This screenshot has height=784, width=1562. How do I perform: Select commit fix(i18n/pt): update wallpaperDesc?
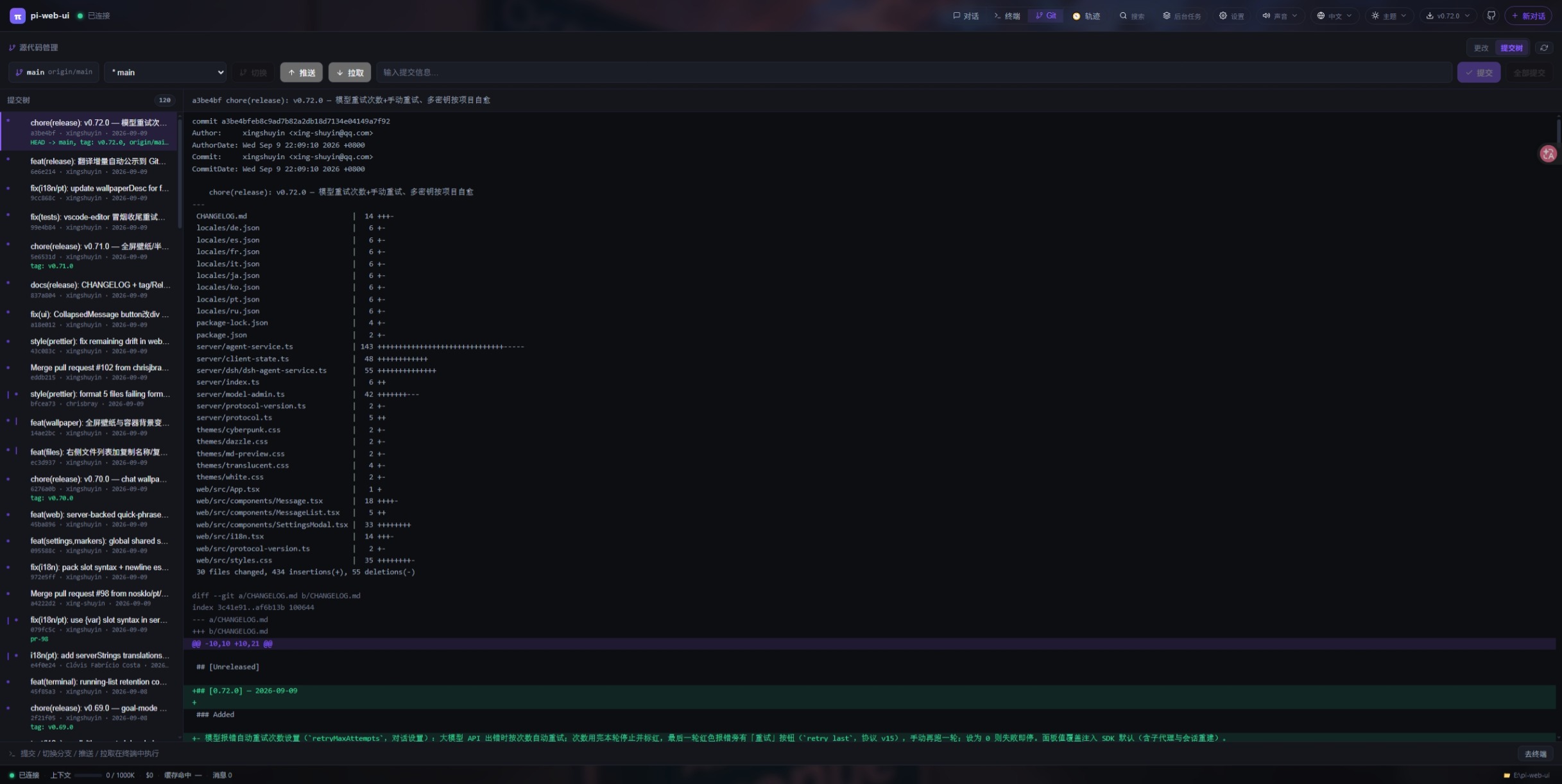[90, 192]
